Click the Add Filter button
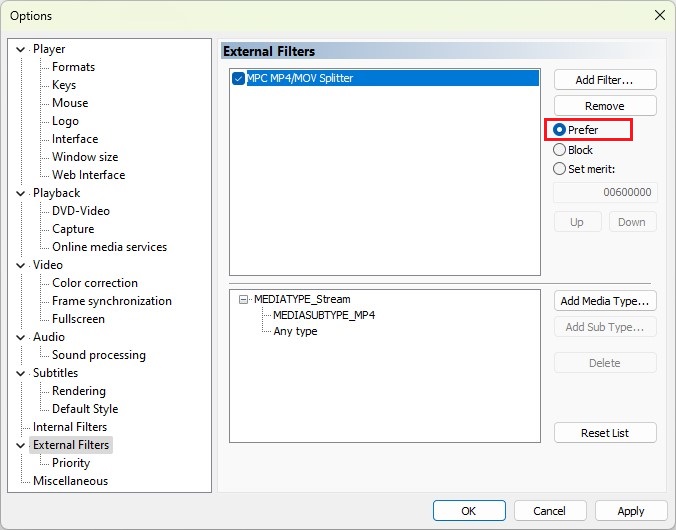 605,80
